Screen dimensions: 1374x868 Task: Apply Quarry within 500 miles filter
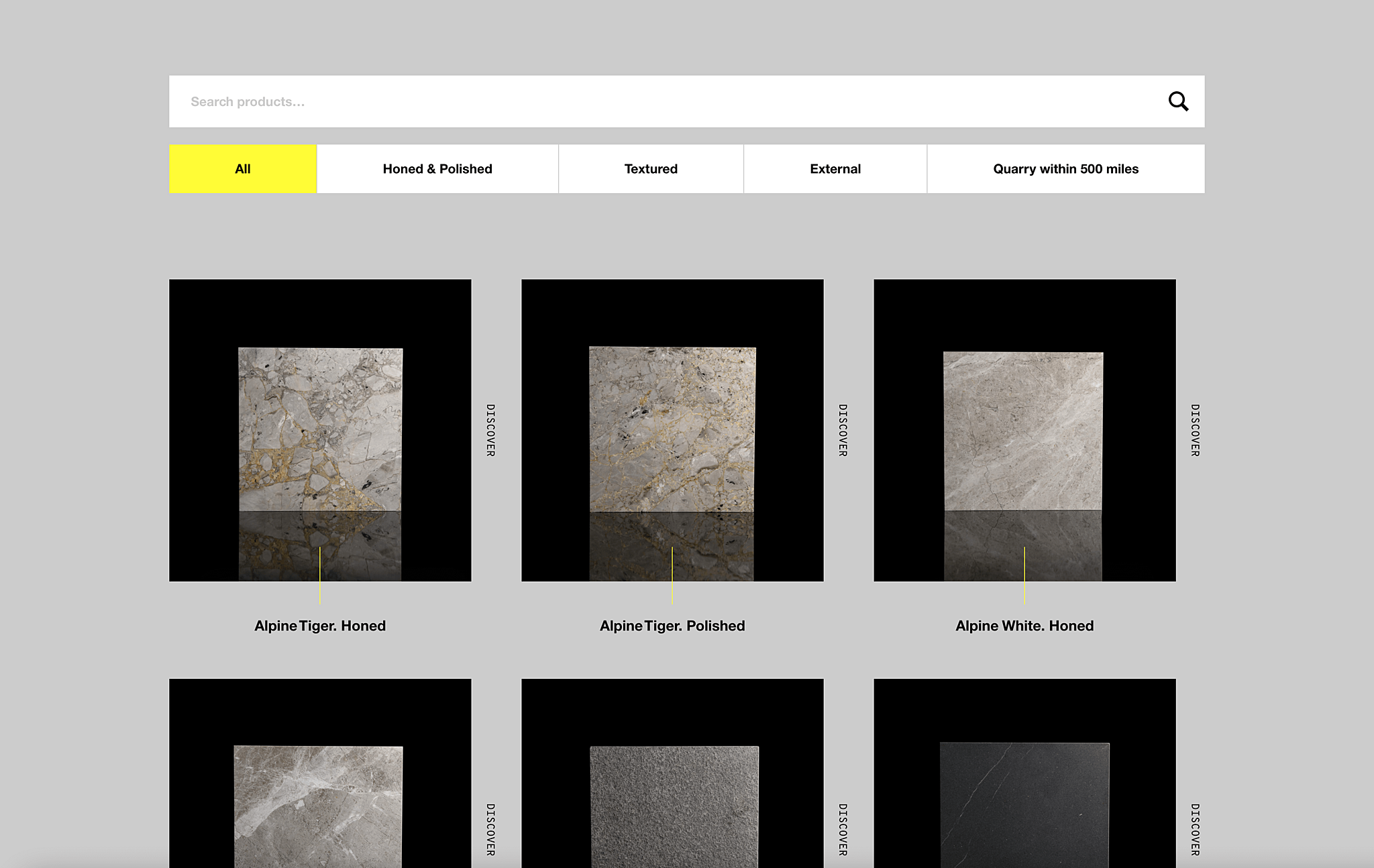pos(1065,169)
